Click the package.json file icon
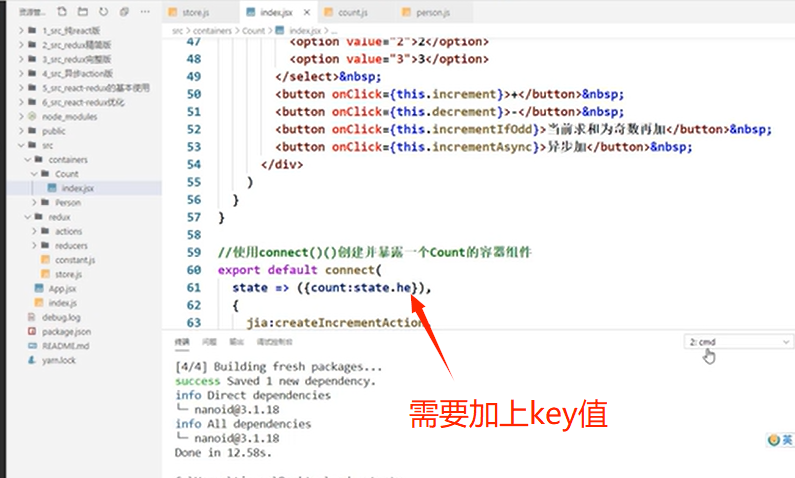The height and width of the screenshot is (478, 795). click(x=32, y=332)
